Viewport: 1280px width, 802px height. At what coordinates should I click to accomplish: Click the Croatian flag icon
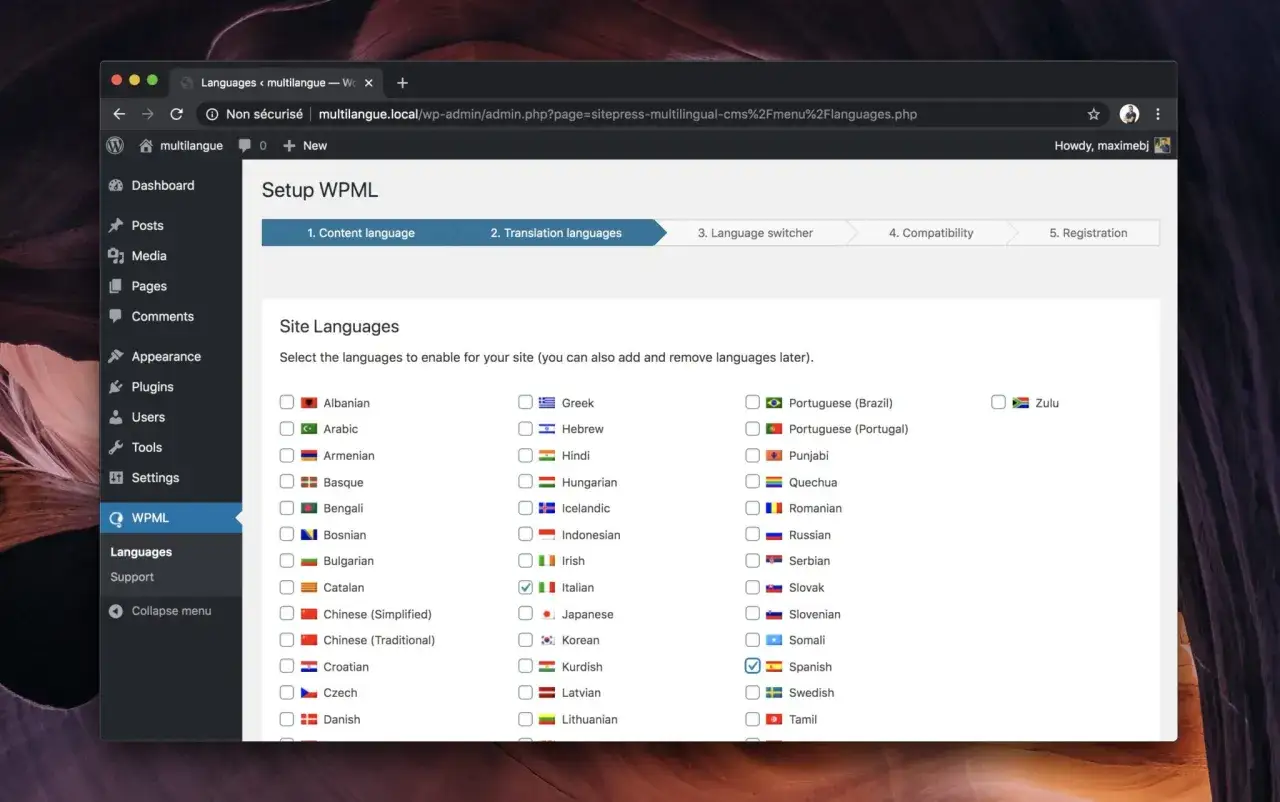pos(309,667)
